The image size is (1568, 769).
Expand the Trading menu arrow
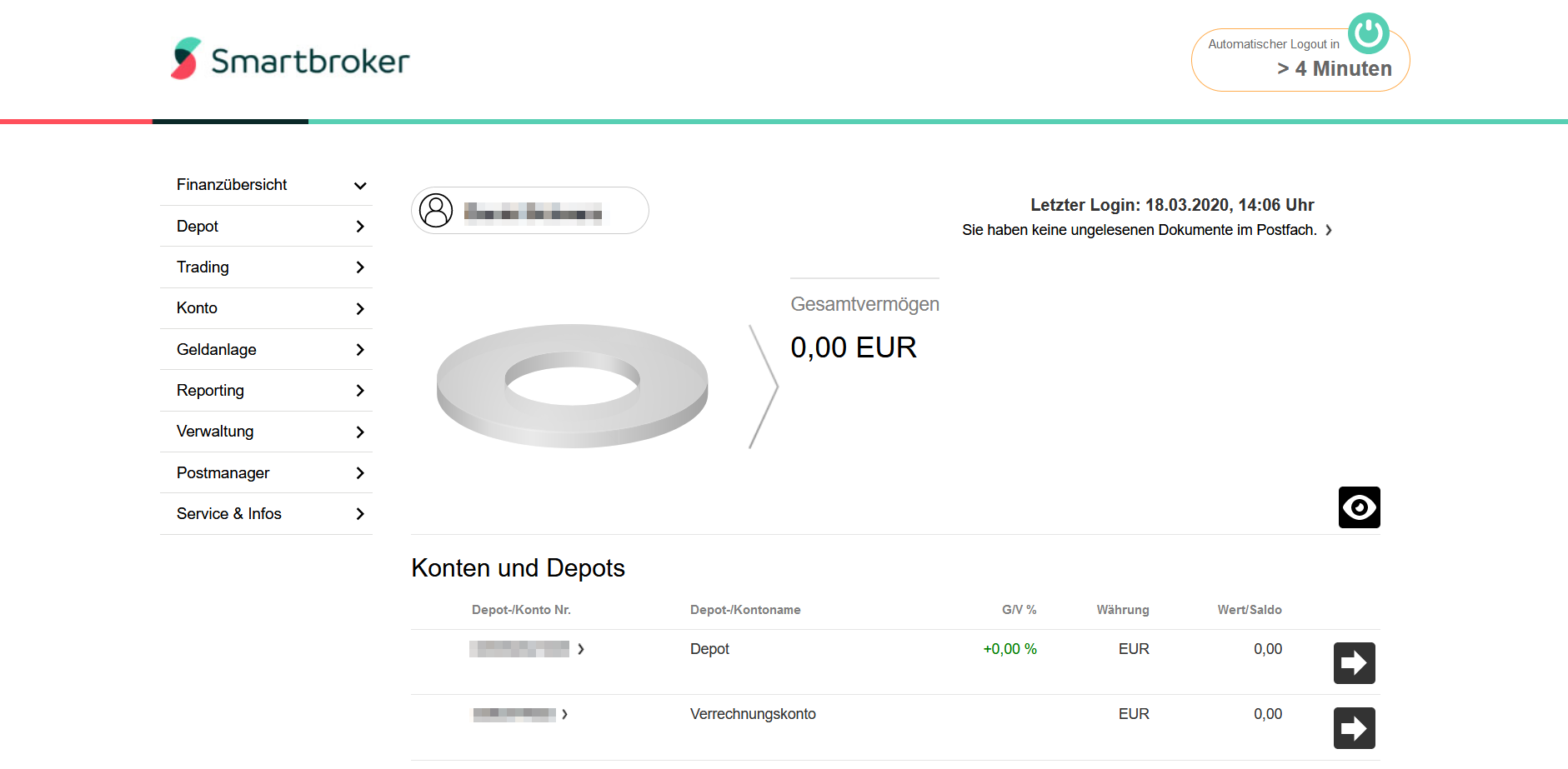coord(360,267)
